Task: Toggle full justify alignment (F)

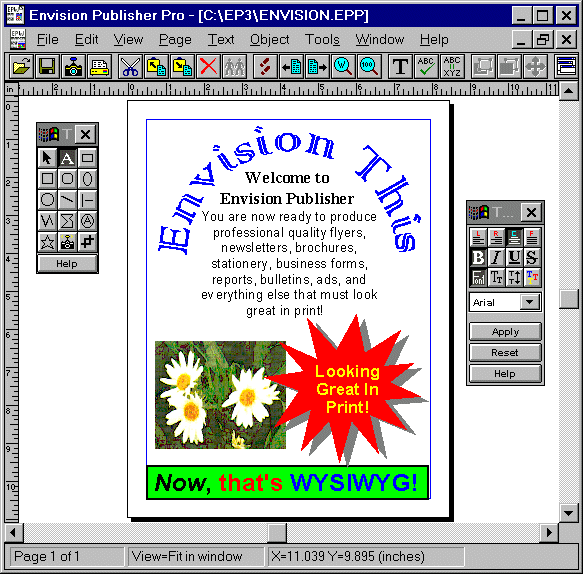Action: click(x=532, y=237)
